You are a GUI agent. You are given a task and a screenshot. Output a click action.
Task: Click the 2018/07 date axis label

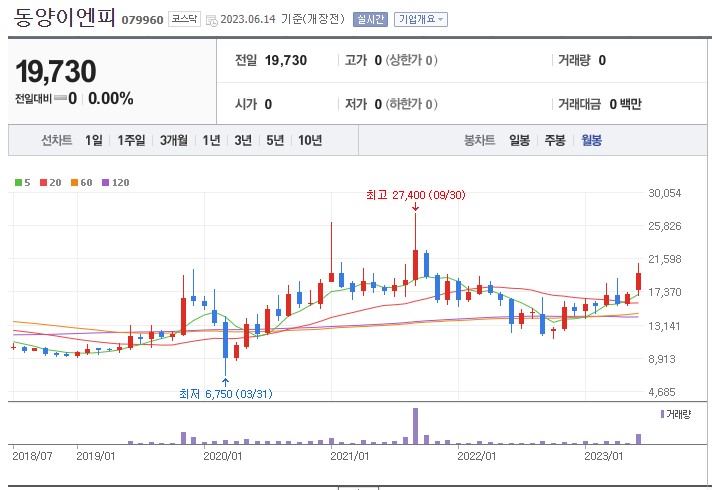(x=32, y=456)
